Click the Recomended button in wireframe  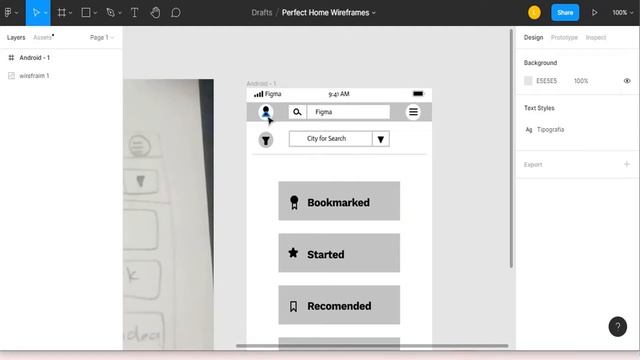coord(339,305)
